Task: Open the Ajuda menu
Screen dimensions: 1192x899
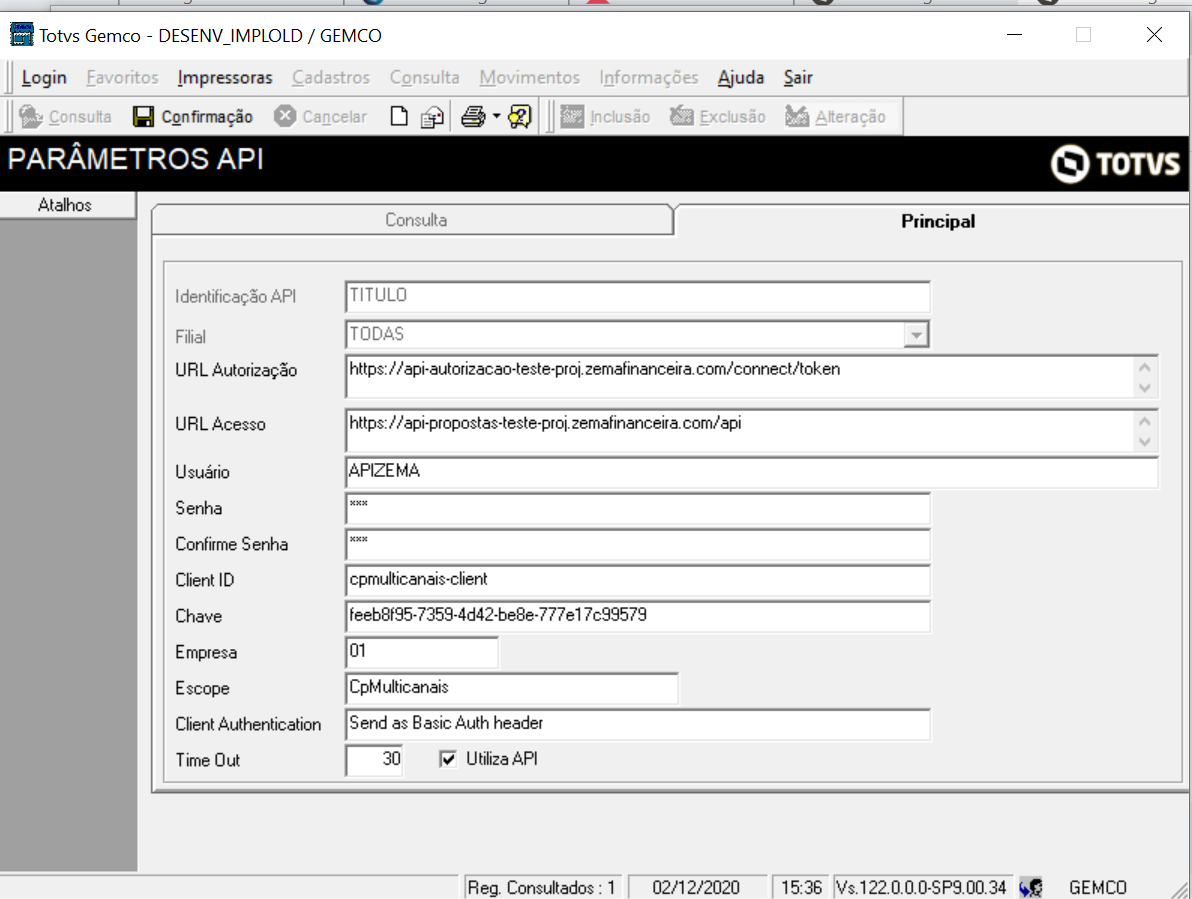Action: tap(740, 78)
